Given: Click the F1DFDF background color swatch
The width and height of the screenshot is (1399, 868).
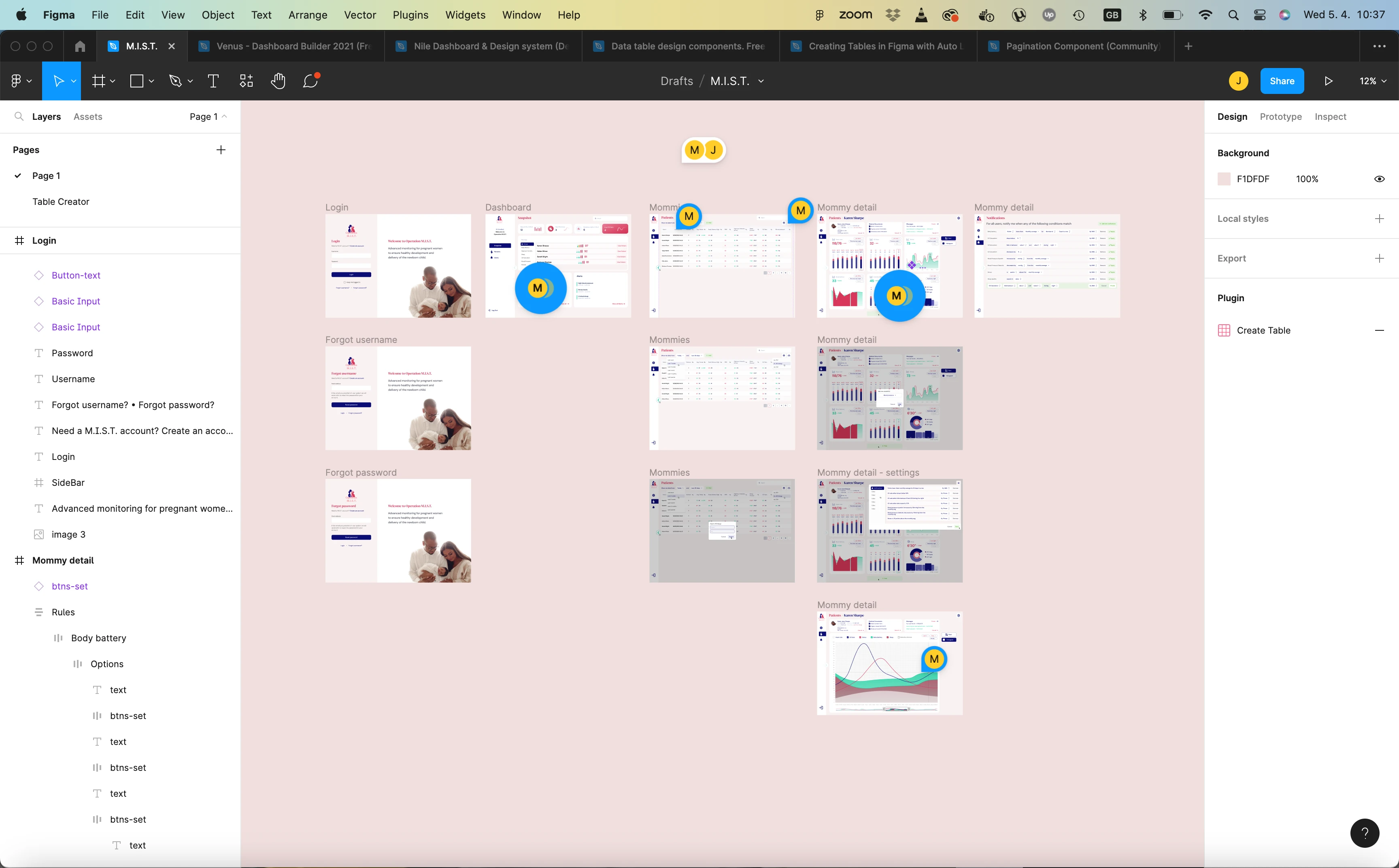Looking at the screenshot, I should (1223, 179).
